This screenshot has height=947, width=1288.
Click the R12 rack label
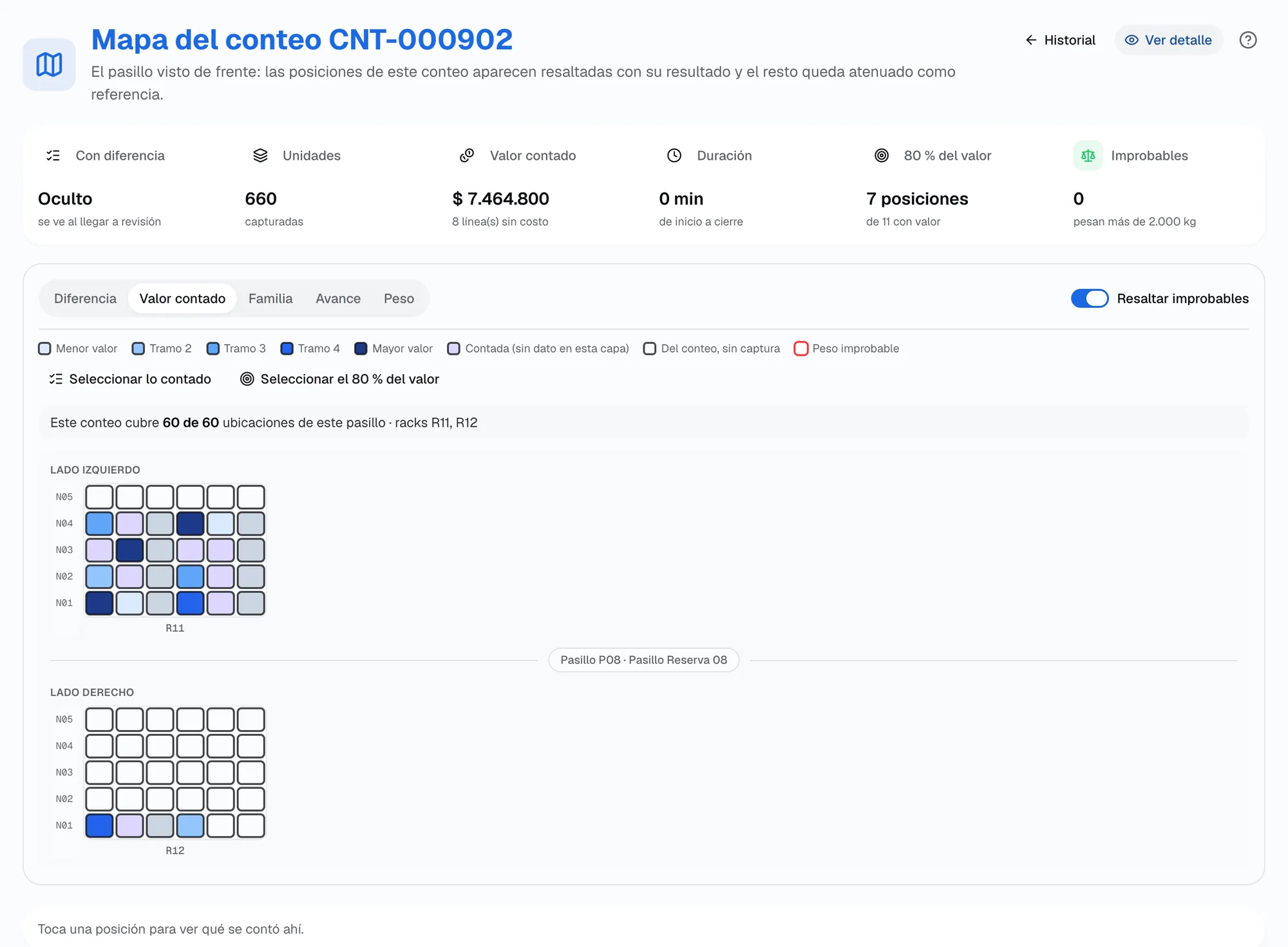coord(175,850)
